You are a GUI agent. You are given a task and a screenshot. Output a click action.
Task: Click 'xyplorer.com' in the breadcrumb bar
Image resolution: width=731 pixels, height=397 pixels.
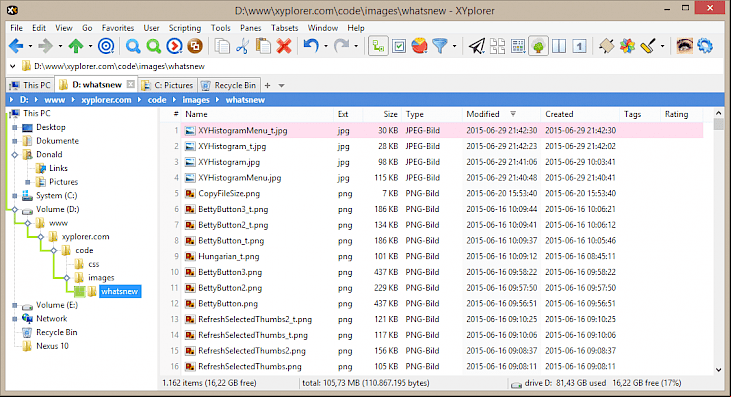[x=106, y=100]
